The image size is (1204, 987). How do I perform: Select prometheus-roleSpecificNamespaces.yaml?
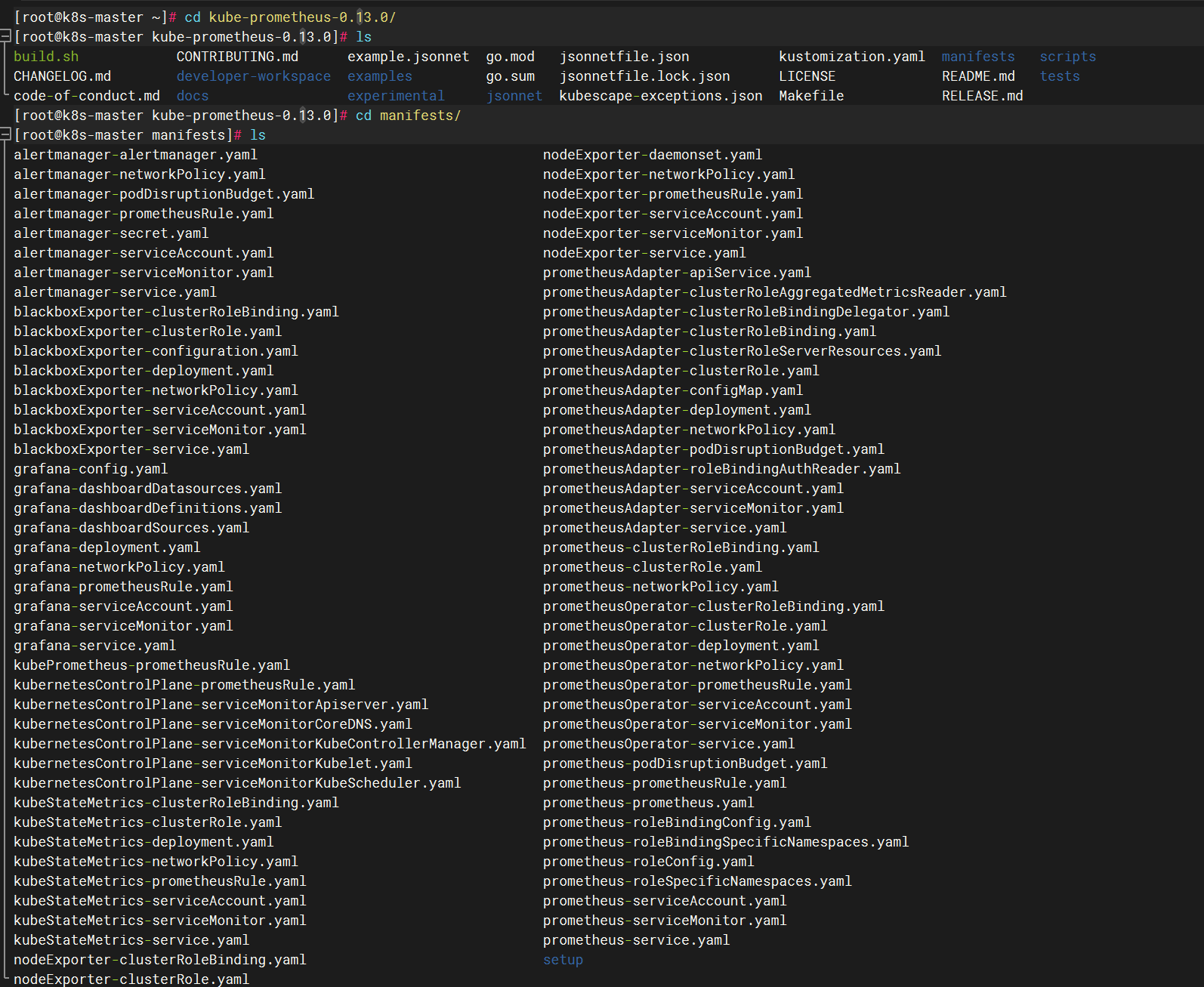click(698, 881)
